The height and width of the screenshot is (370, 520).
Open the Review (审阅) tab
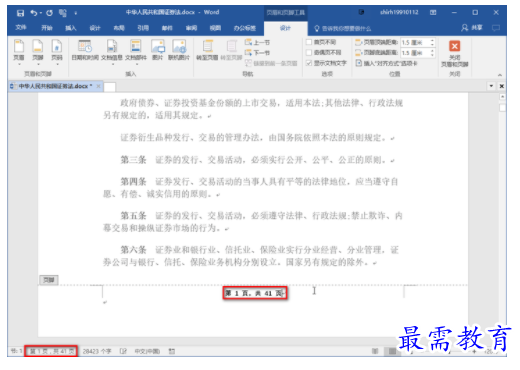(191, 28)
